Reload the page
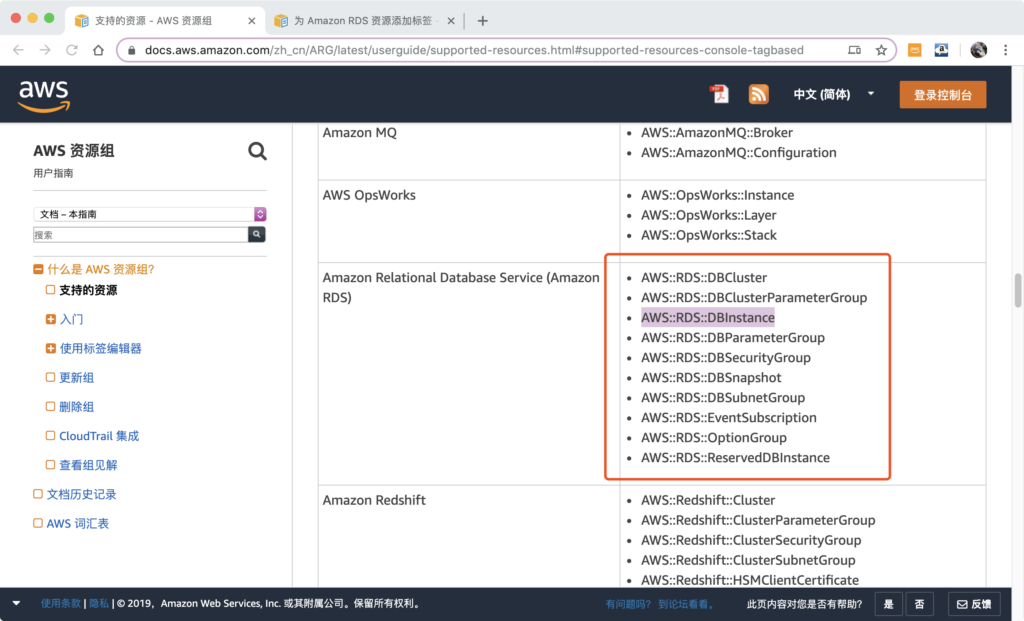Screen dimensions: 1024x621 [x=72, y=50]
